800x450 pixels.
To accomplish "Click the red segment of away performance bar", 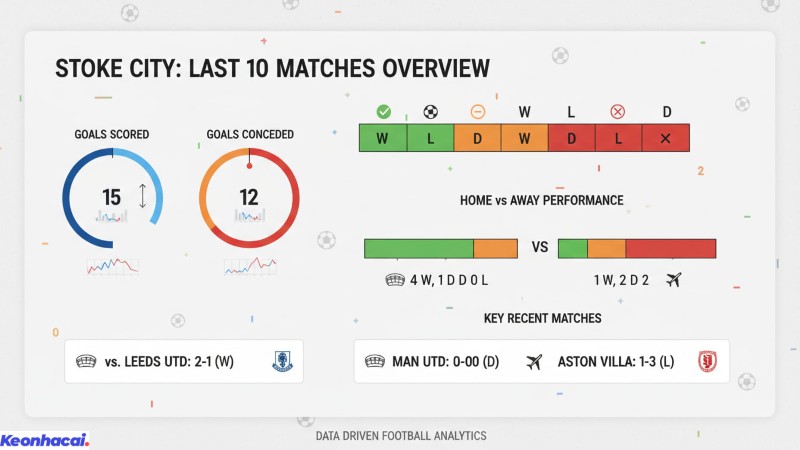I will [x=671, y=248].
